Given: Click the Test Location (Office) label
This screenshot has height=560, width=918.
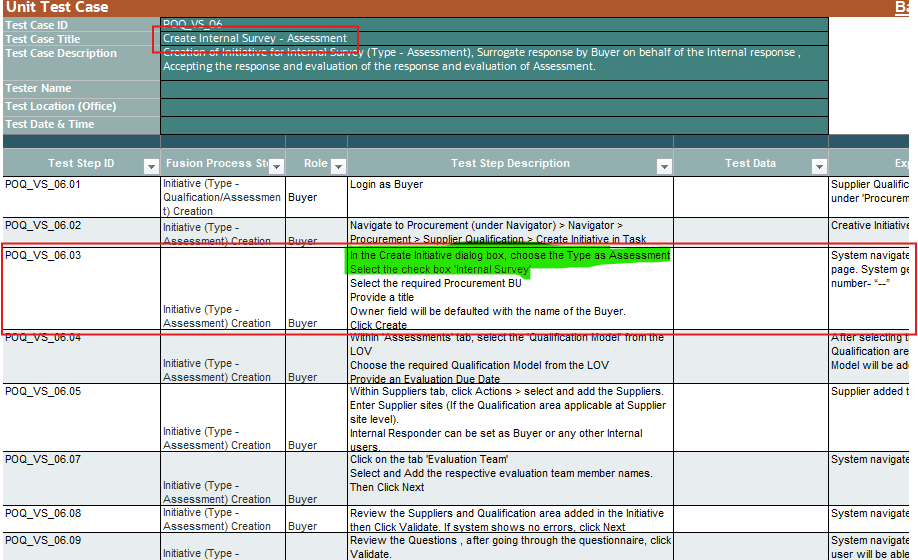Looking at the screenshot, I should click(x=81, y=107).
